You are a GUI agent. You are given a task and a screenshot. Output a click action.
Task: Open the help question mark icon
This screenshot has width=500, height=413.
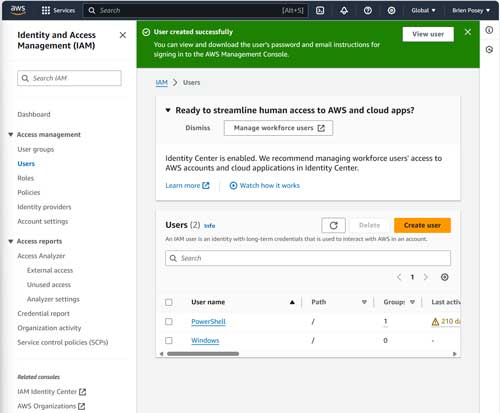pos(368,11)
